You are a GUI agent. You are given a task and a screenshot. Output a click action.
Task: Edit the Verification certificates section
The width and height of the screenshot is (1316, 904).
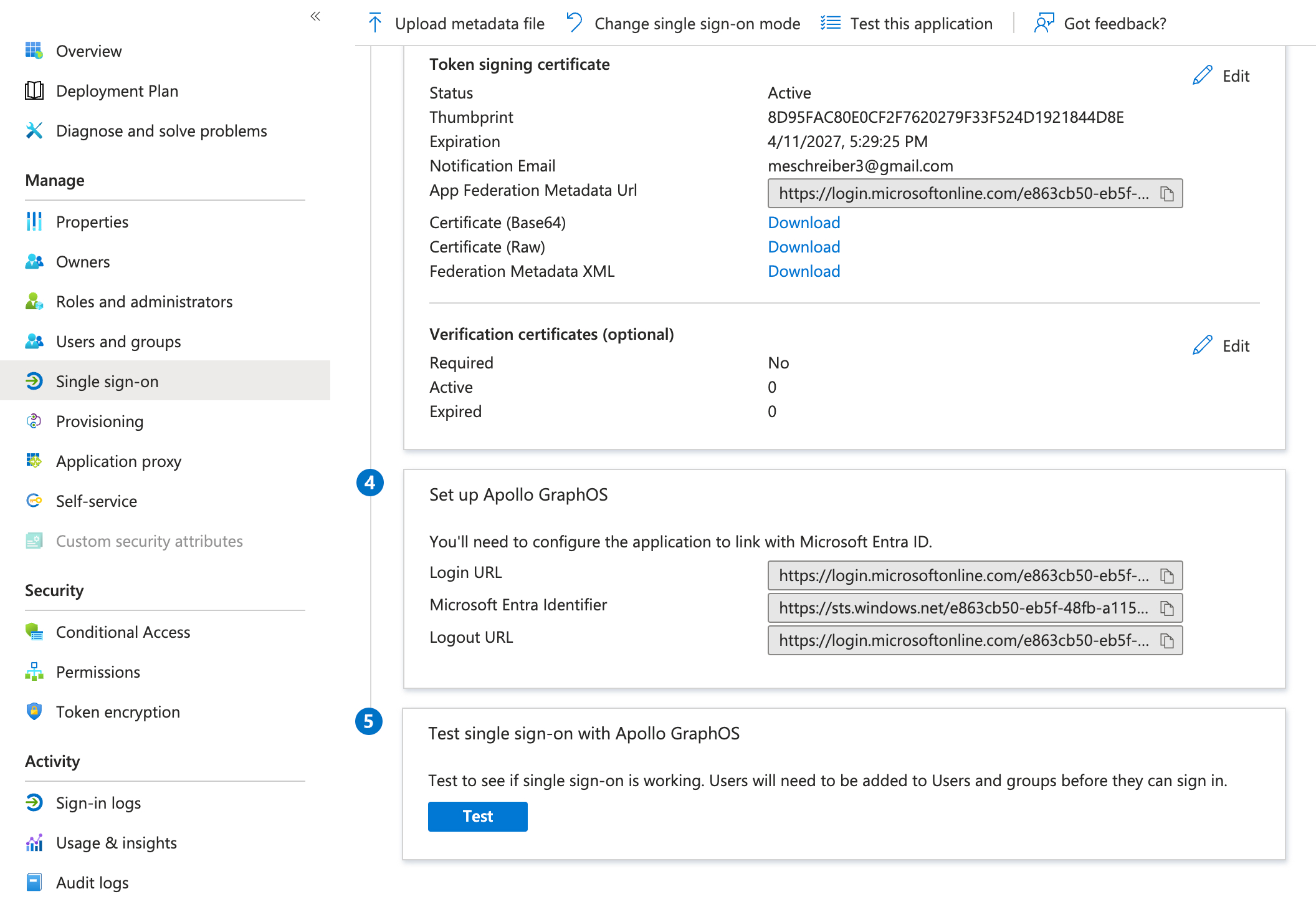coord(1221,346)
